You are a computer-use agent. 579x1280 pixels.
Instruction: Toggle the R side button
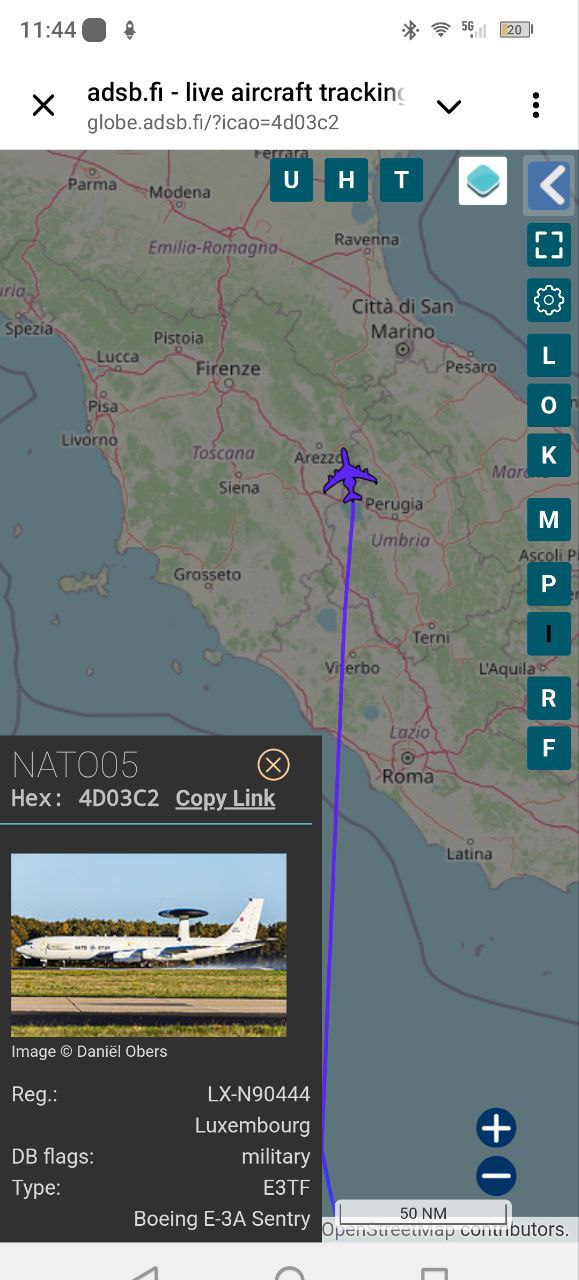point(549,698)
